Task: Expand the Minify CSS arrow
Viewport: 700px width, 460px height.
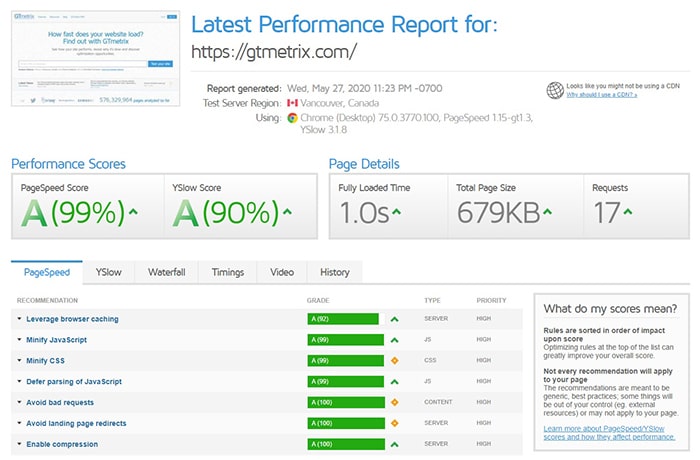Action: pyautogui.click(x=19, y=360)
